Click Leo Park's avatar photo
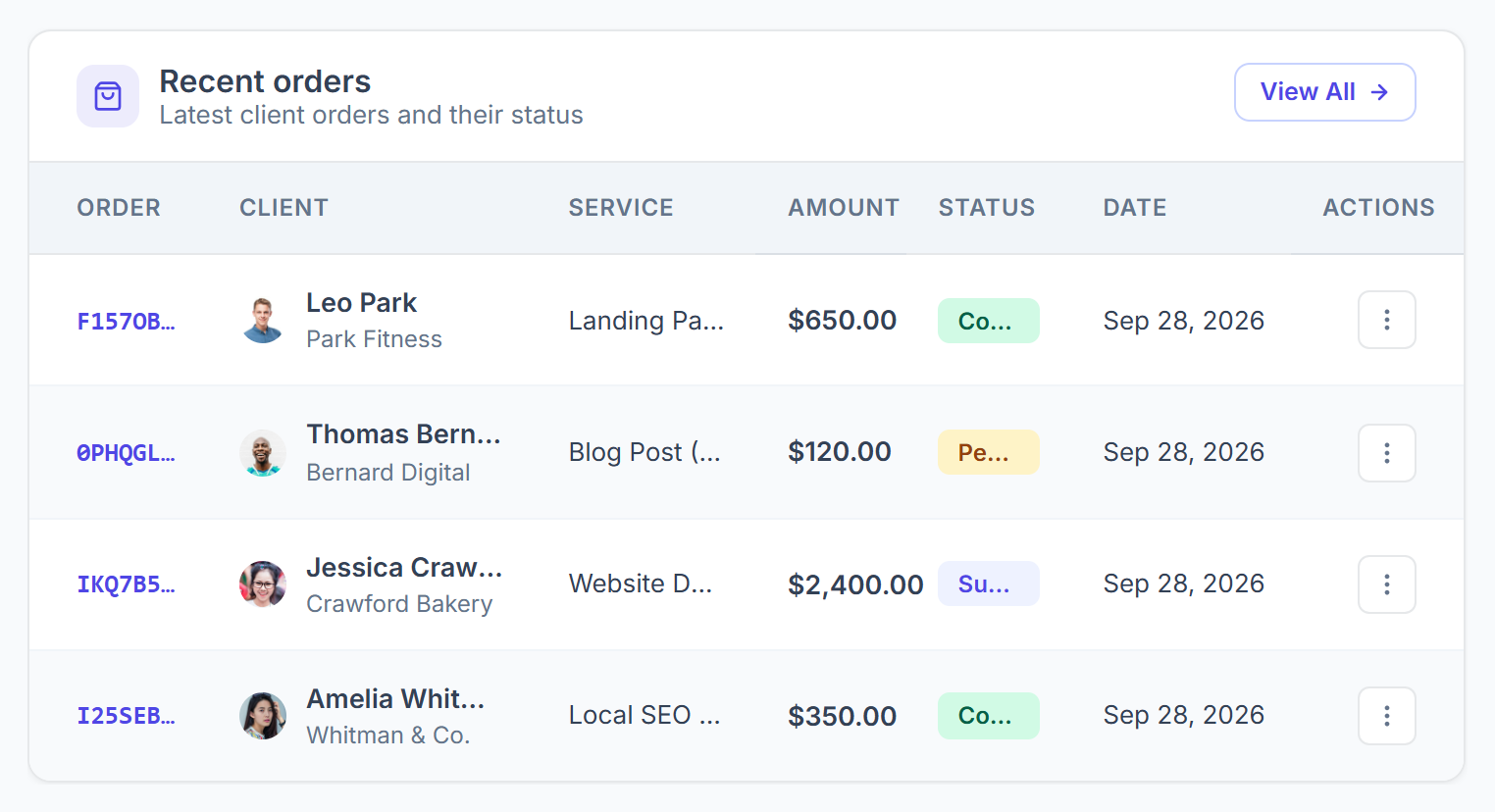1495x812 pixels. 263,320
